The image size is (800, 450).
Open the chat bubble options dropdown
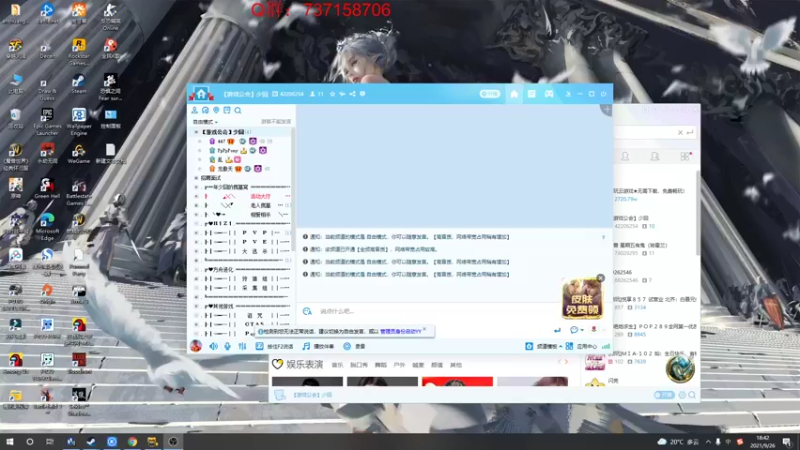point(577,330)
